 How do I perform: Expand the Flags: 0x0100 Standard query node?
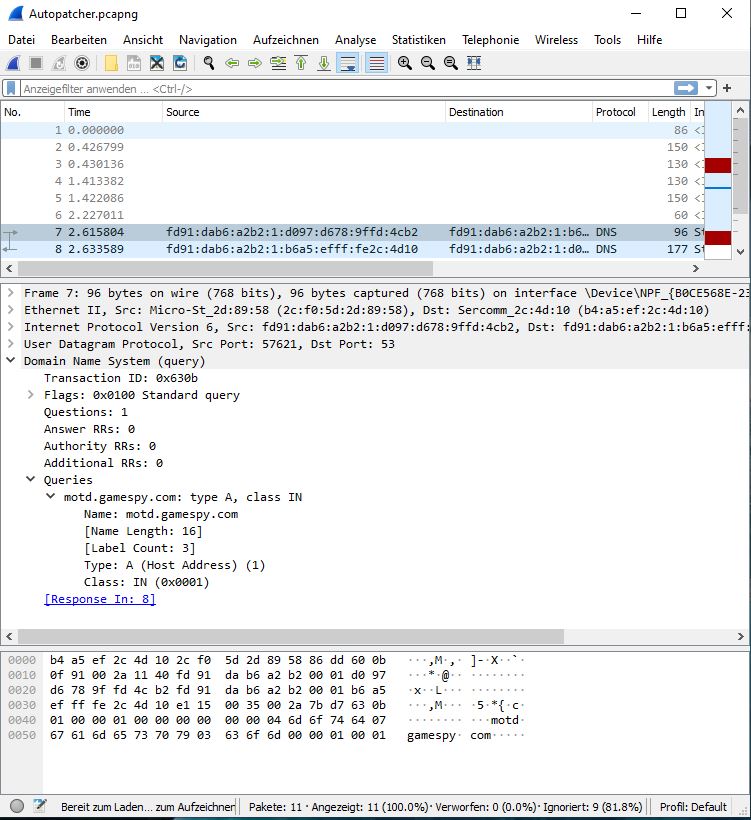click(31, 395)
